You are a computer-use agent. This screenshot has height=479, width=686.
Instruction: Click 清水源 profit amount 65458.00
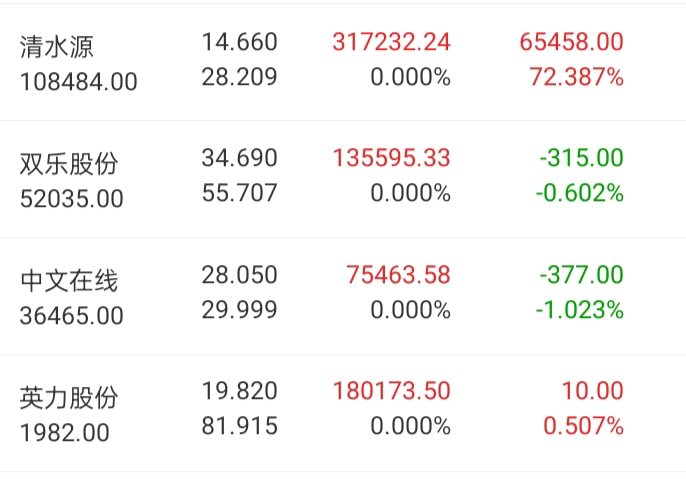click(x=571, y=42)
